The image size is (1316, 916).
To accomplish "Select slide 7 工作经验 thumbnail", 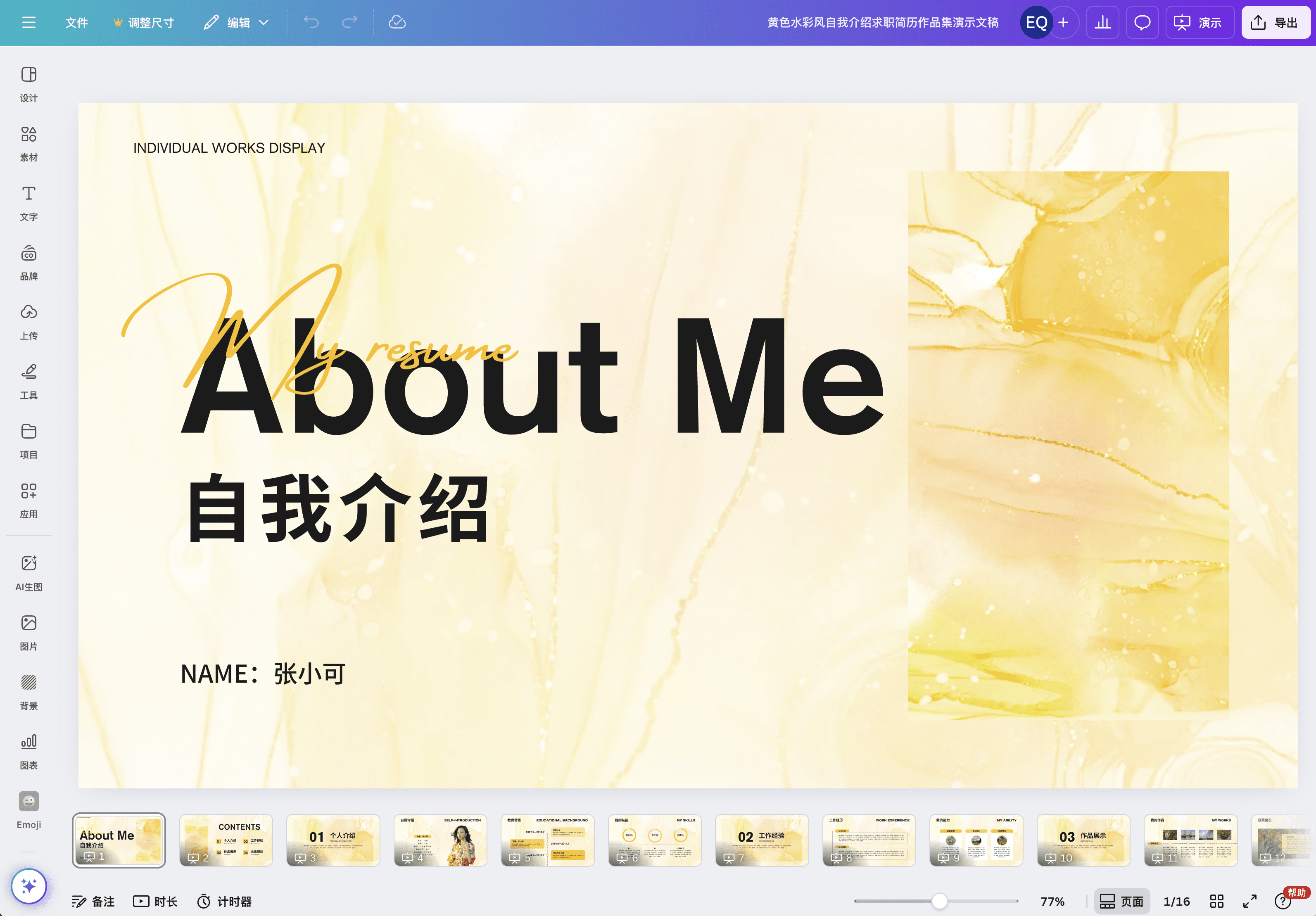I will 762,840.
